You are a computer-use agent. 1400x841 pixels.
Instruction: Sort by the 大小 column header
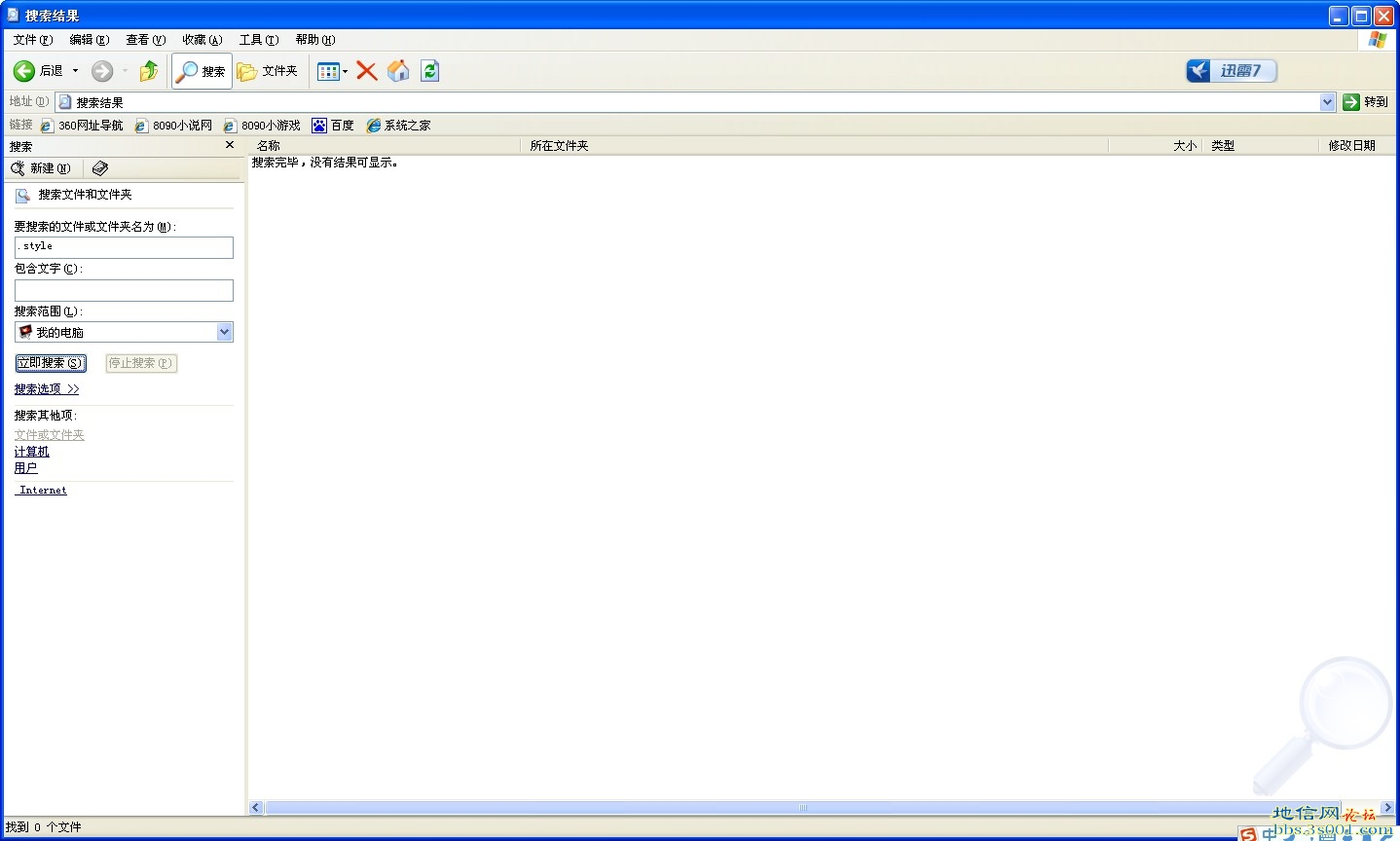point(1156,145)
